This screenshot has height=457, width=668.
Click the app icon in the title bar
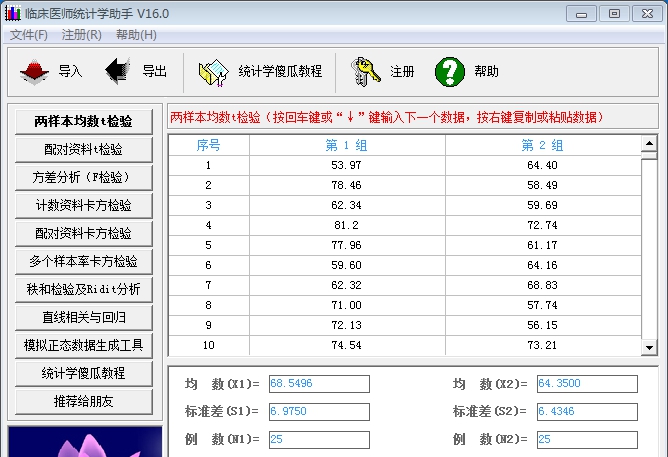coord(12,14)
